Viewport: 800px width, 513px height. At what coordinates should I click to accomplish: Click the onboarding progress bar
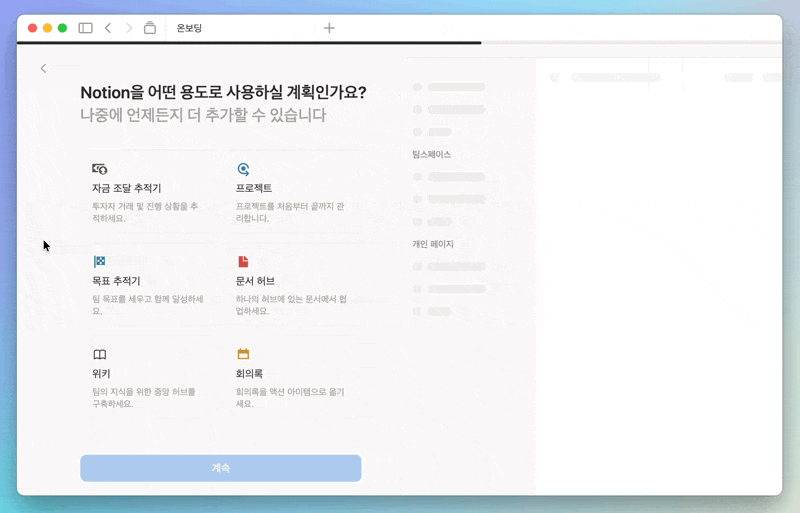point(399,43)
